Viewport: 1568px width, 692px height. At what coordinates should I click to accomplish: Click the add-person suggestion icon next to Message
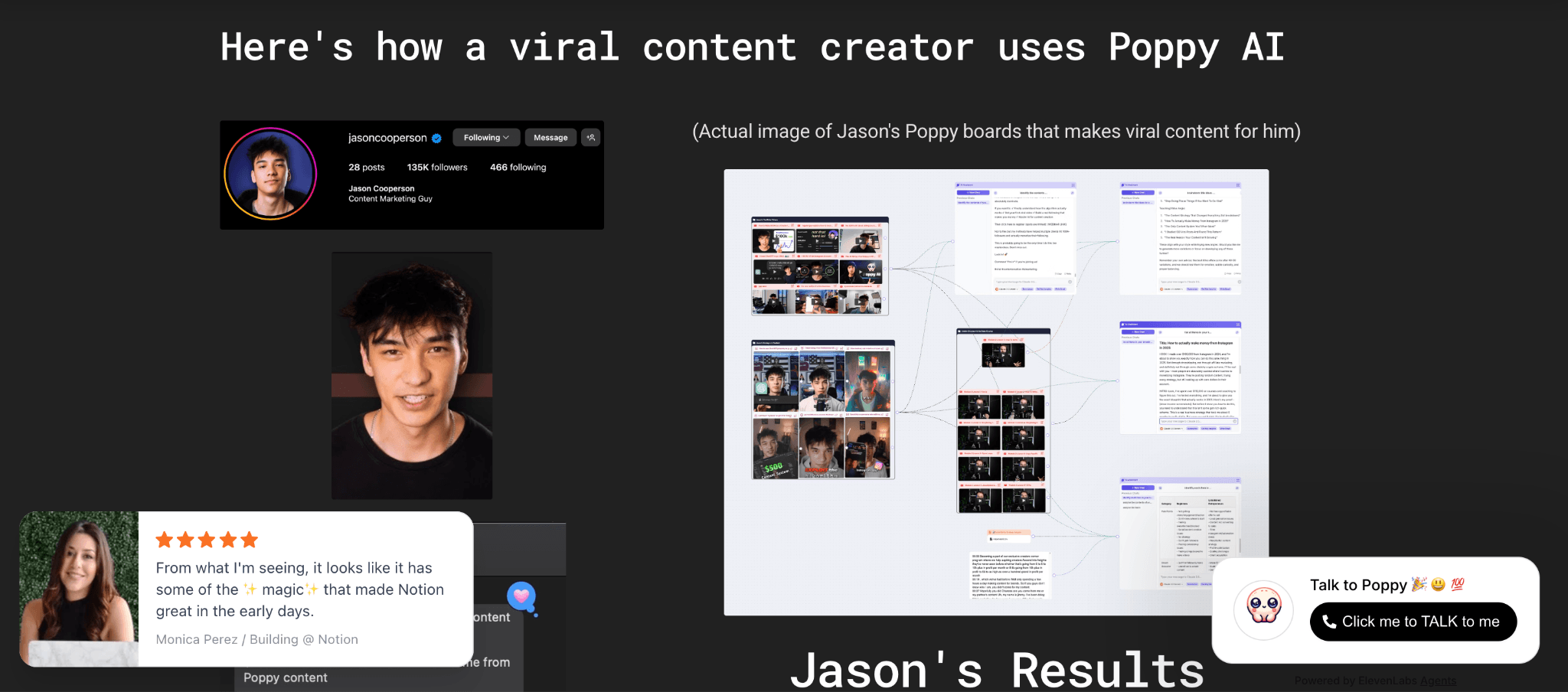pyautogui.click(x=591, y=138)
